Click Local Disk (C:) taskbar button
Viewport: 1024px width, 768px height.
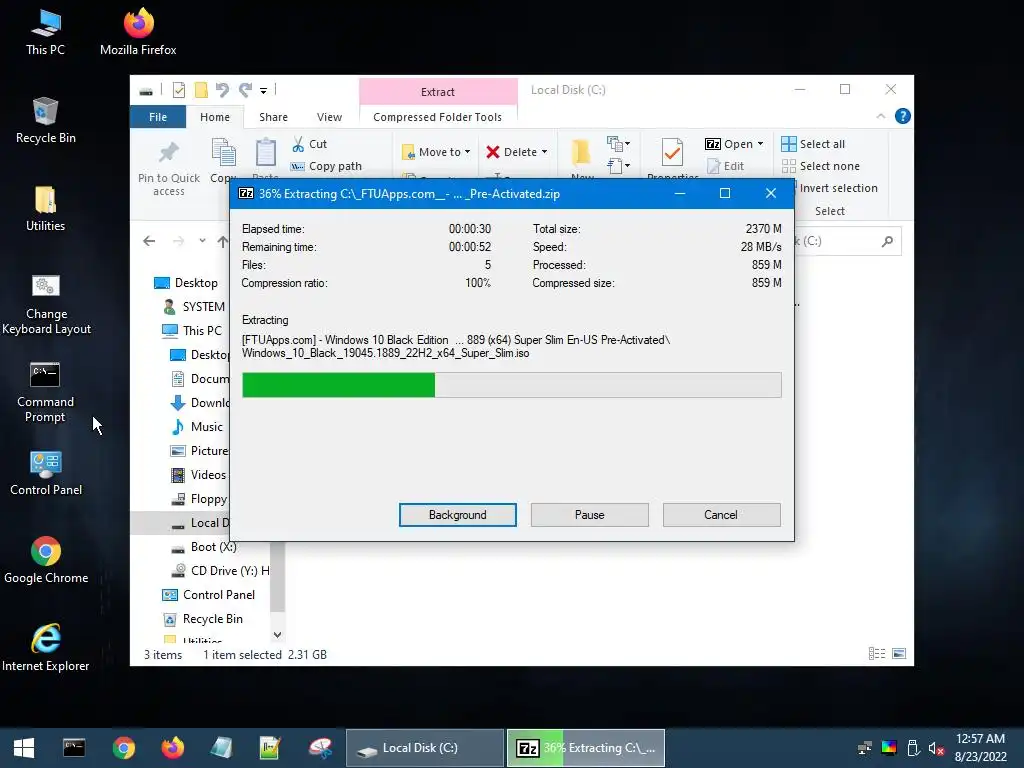pos(424,748)
